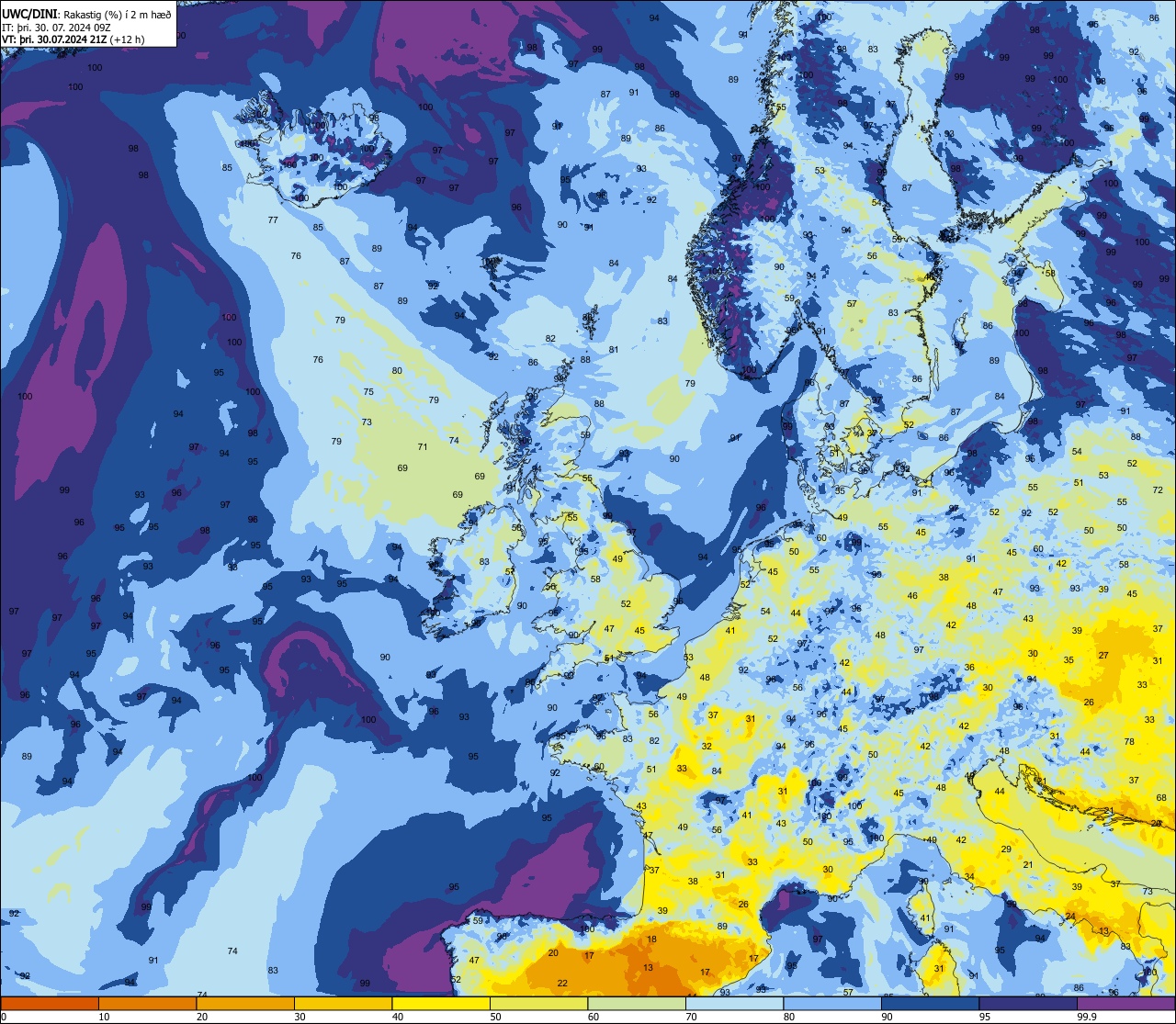
Task: Click the '71' humidity value west of Scotland
Action: point(423,447)
